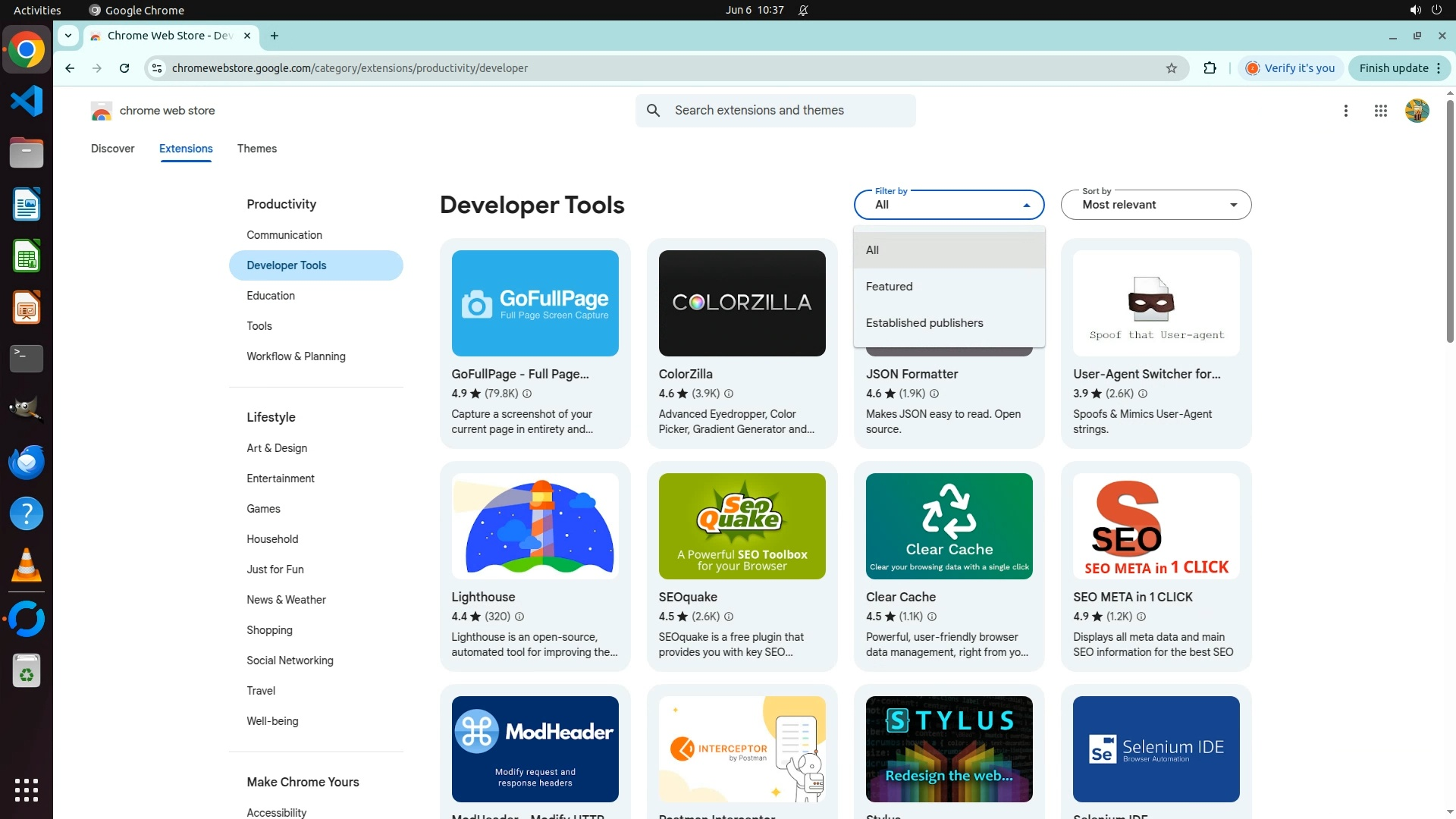Open the Discover tab
1456x819 pixels.
click(x=112, y=149)
